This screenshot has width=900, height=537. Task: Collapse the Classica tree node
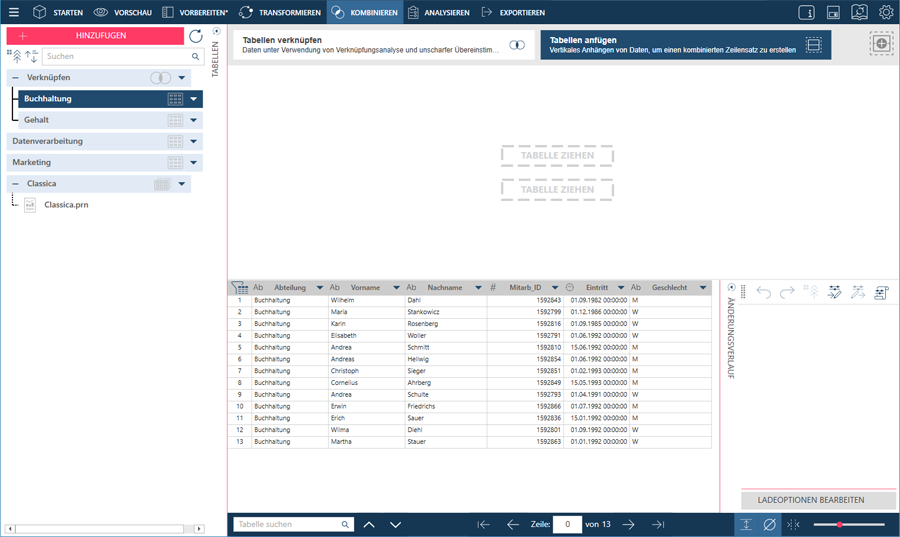(x=15, y=184)
